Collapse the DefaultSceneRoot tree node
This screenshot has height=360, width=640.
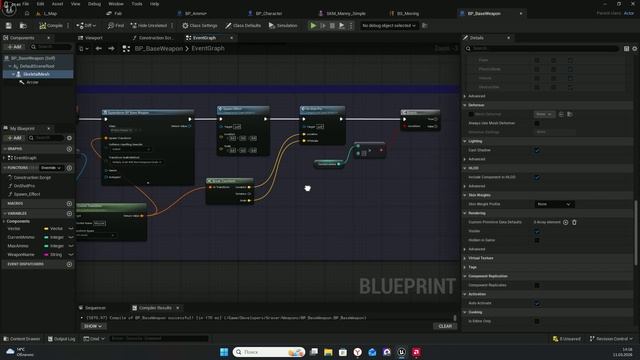click(10, 66)
